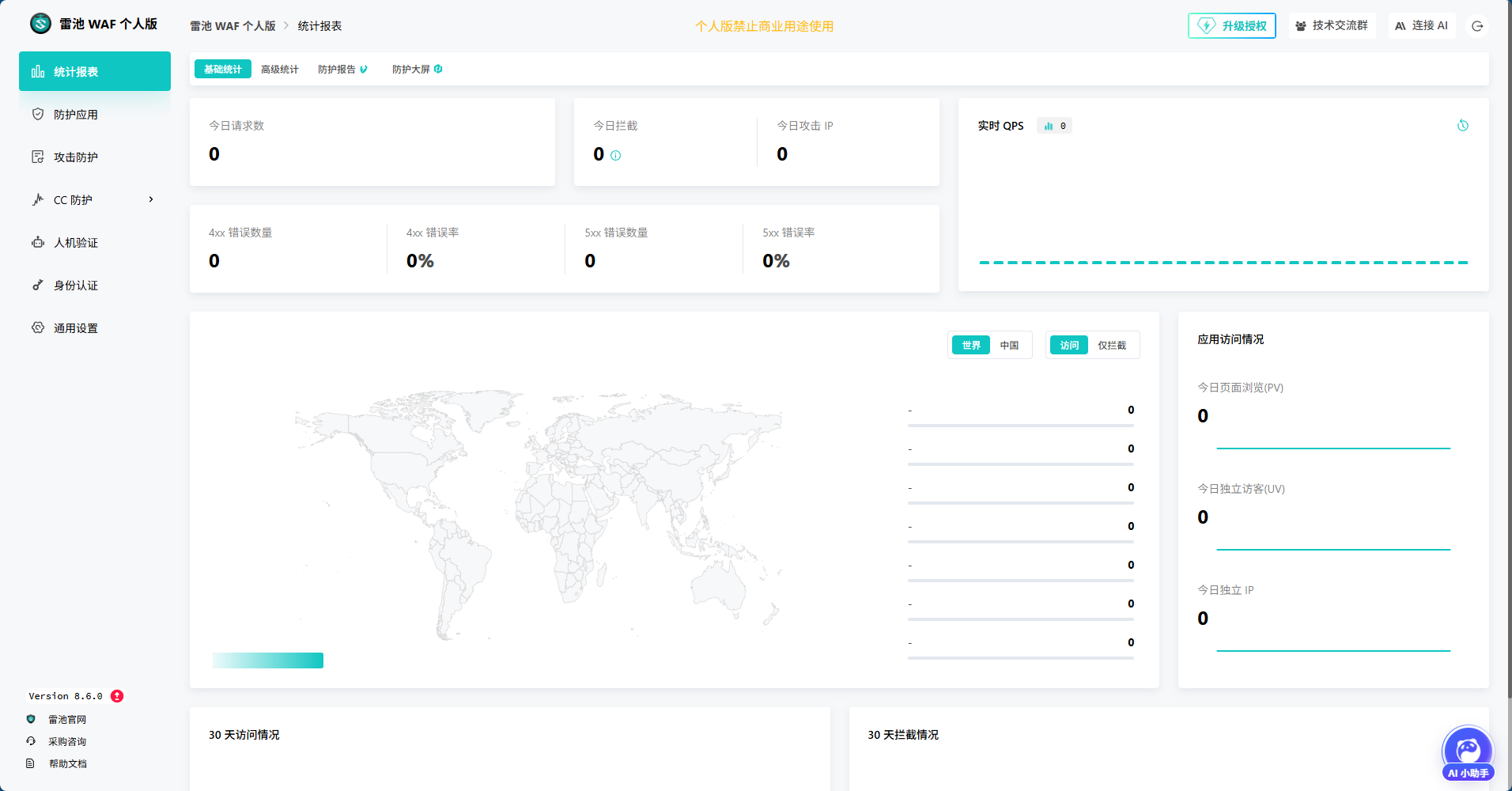Viewport: 1512px width, 791px height.
Task: Click the 防护大屏 tab badge icon
Action: [x=438, y=69]
